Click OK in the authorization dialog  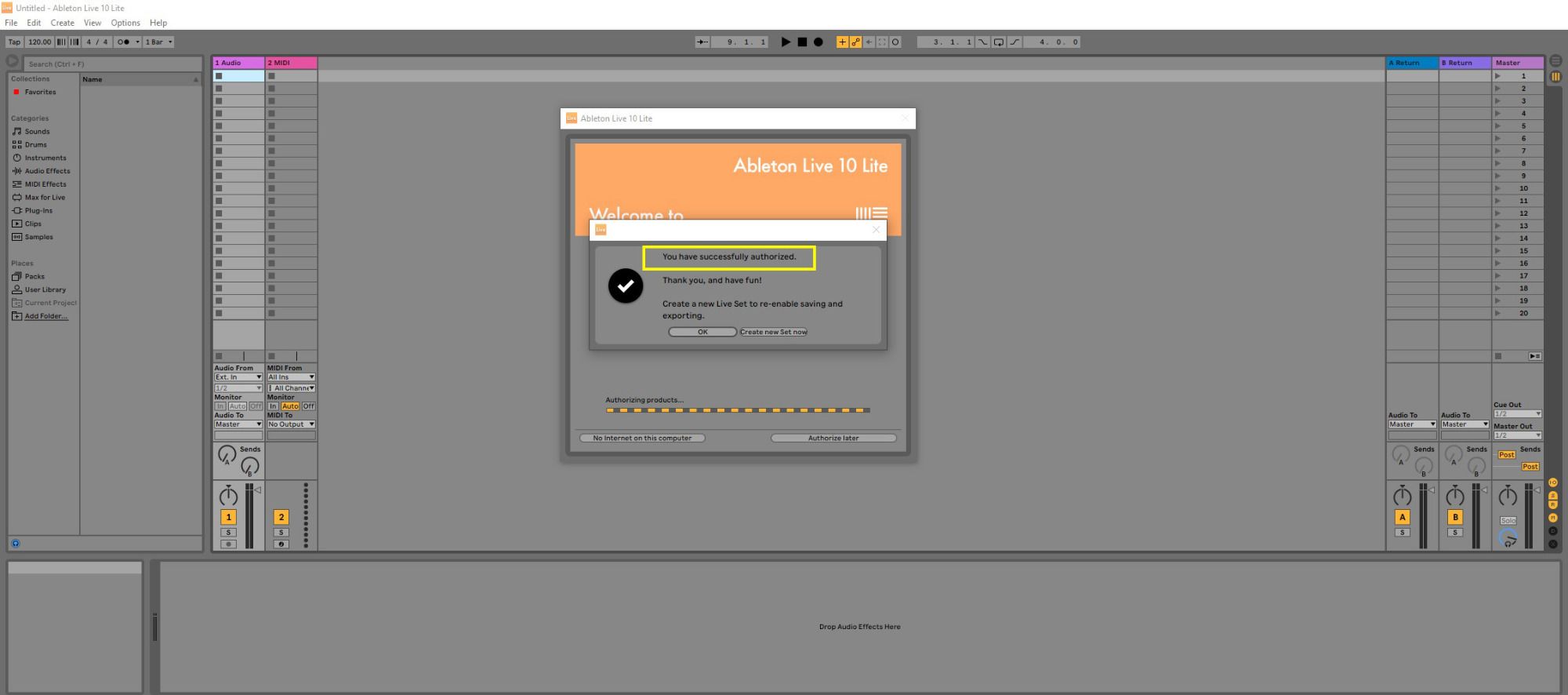pos(702,332)
